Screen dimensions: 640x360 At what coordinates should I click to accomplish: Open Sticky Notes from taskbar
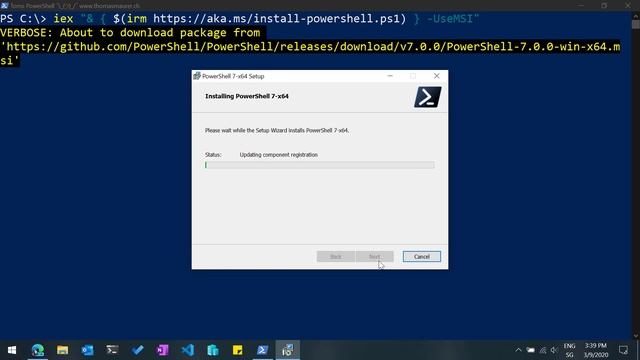[x=238, y=350]
